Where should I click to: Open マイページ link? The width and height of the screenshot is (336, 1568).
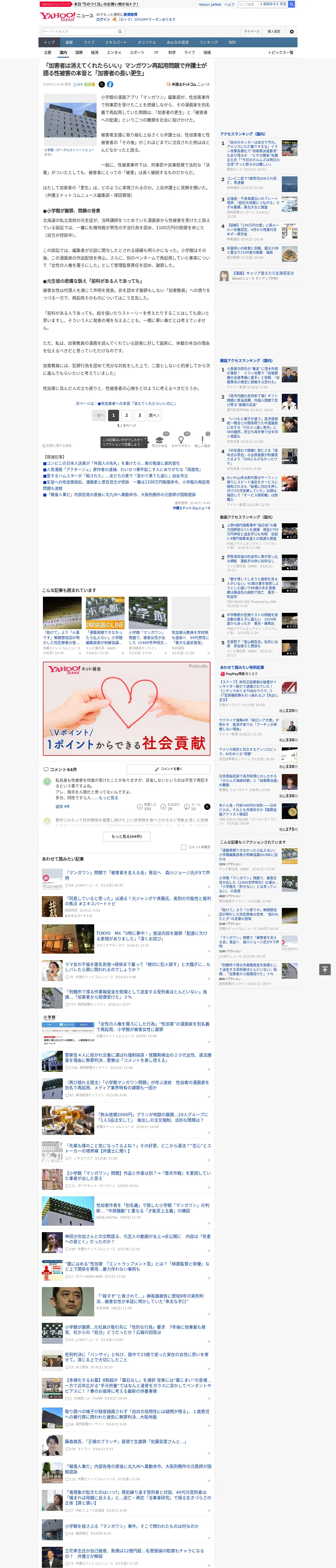coord(251,32)
